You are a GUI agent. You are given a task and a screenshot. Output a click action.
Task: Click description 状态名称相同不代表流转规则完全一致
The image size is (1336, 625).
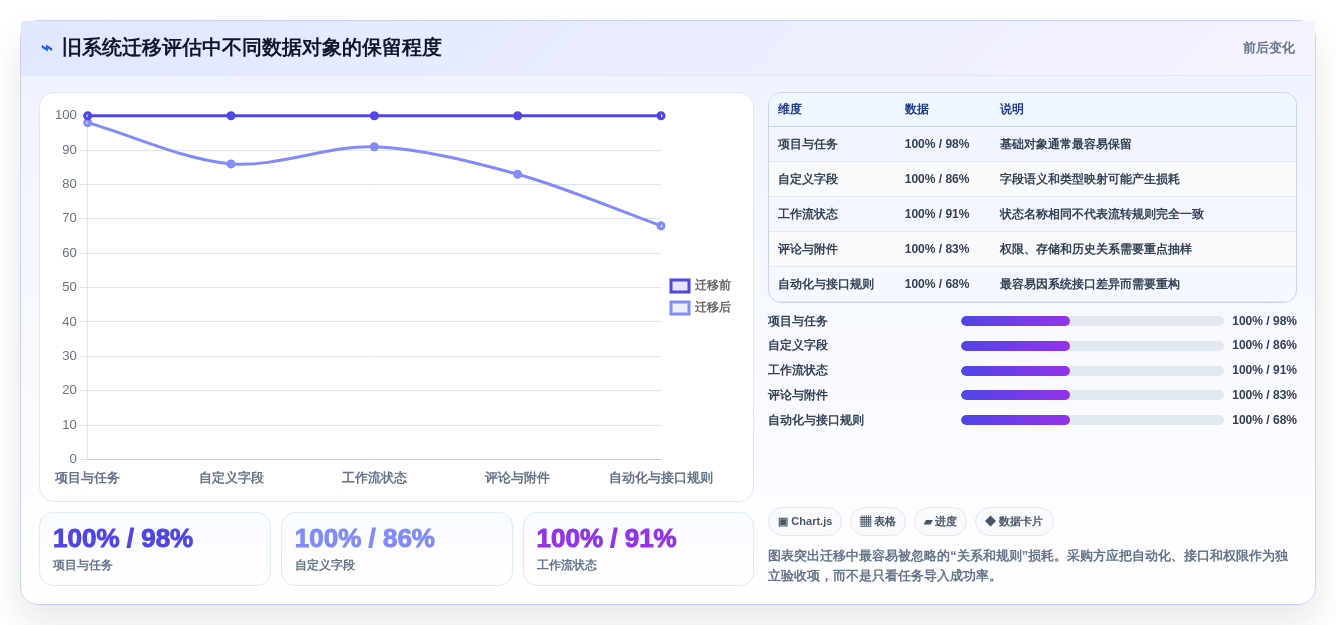point(1102,215)
